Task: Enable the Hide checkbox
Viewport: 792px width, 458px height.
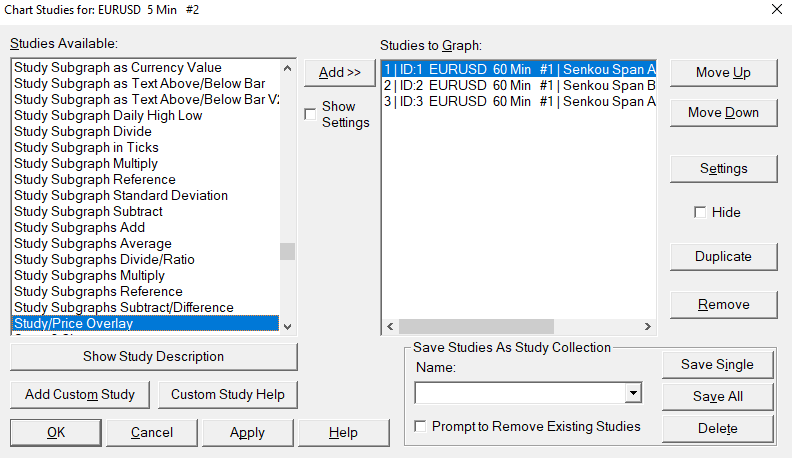Action: [x=700, y=212]
